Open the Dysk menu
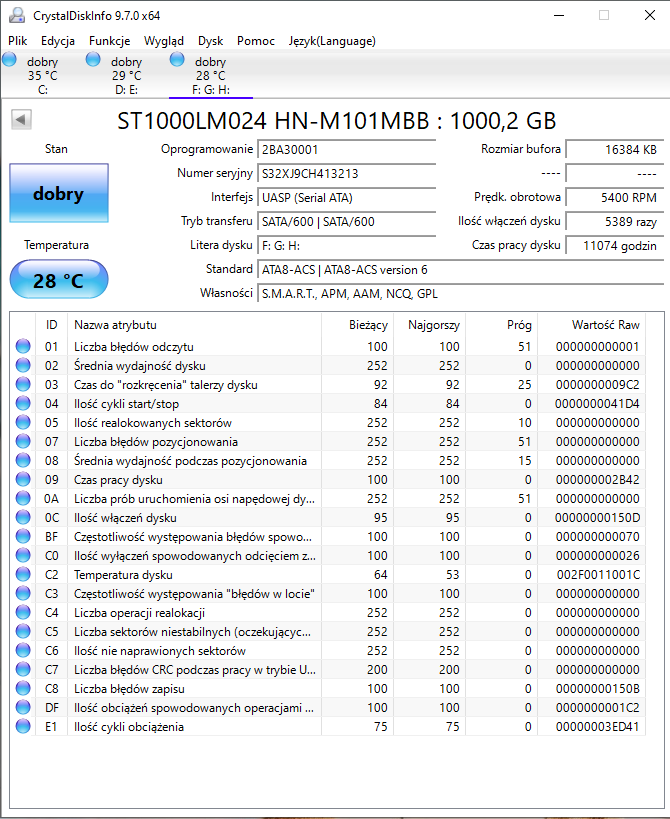The image size is (670, 819). 210,41
